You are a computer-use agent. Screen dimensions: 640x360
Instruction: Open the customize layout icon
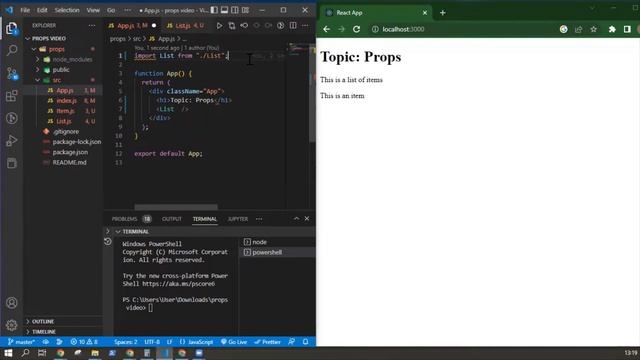tap(245, 10)
